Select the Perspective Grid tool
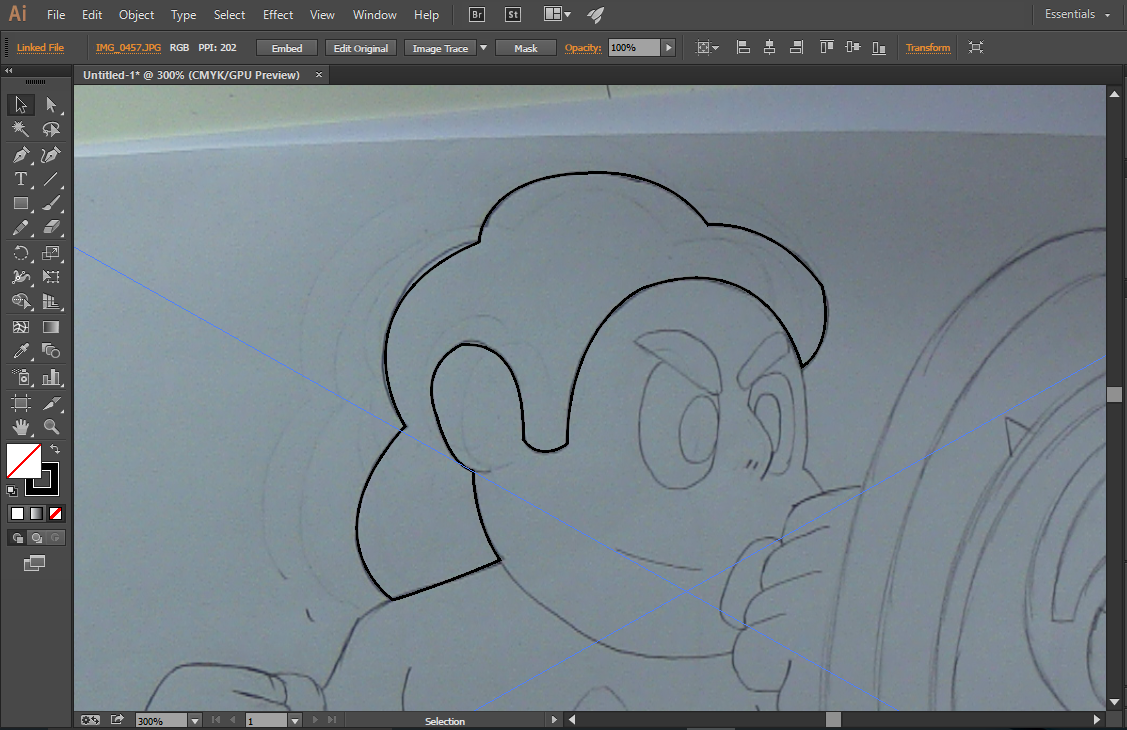Viewport: 1127px width, 730px height. click(51, 302)
